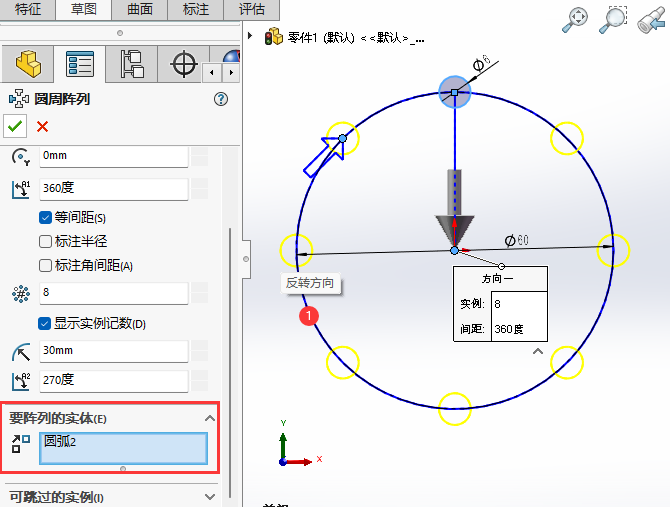Click the reverse direction arrow handle
This screenshot has width=670, height=507.
coord(324,156)
